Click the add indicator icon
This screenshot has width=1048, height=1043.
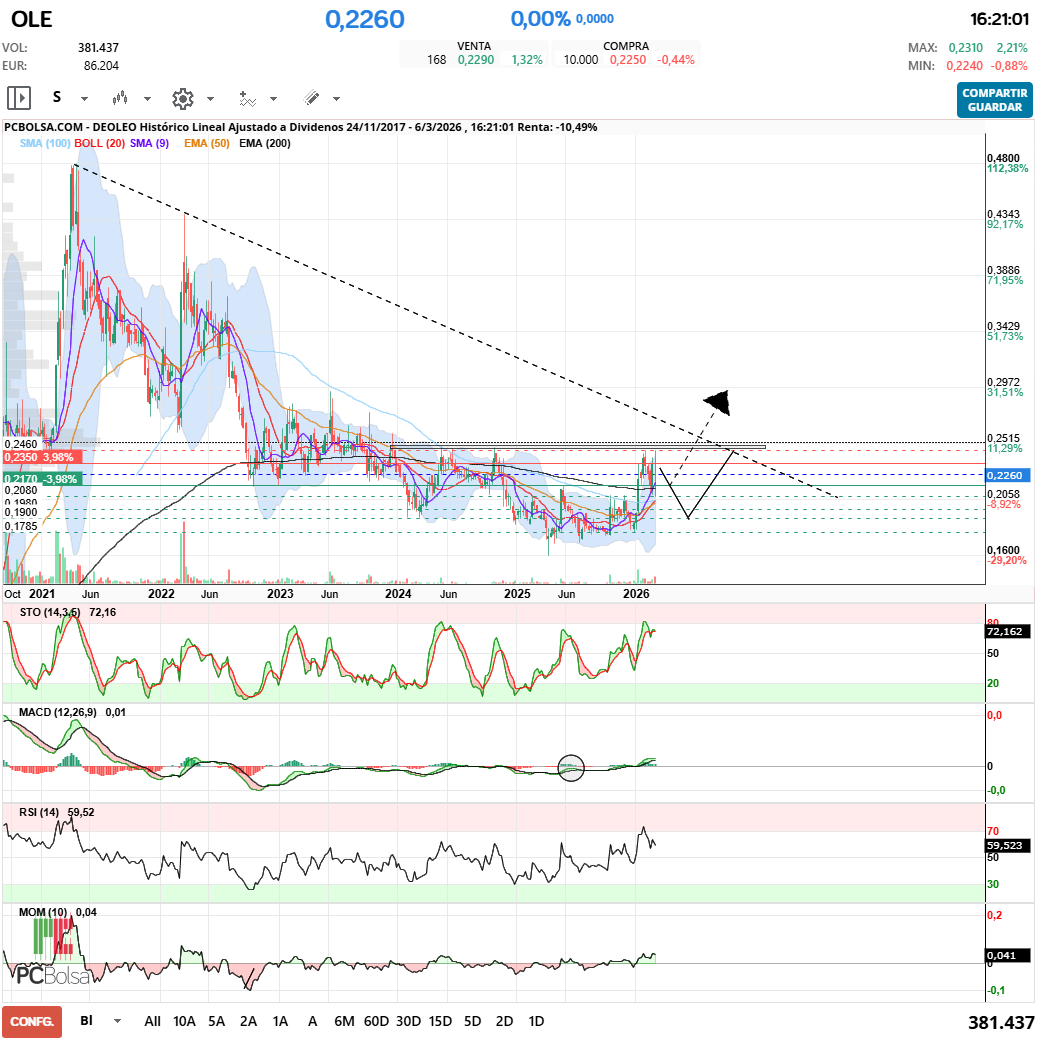click(x=247, y=98)
